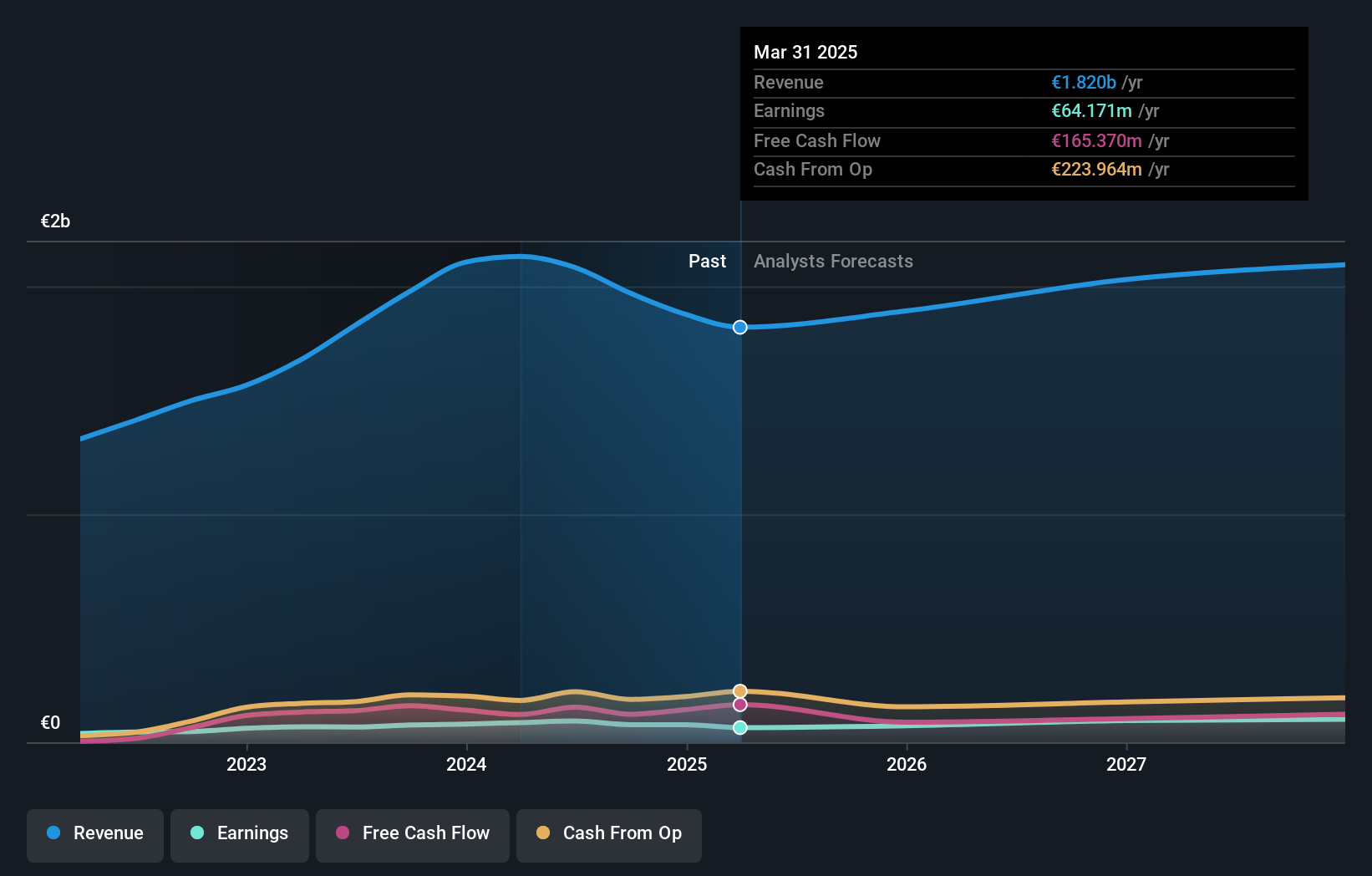Click the €0 y-axis label
Viewport: 1372px width, 876px height.
(x=50, y=722)
